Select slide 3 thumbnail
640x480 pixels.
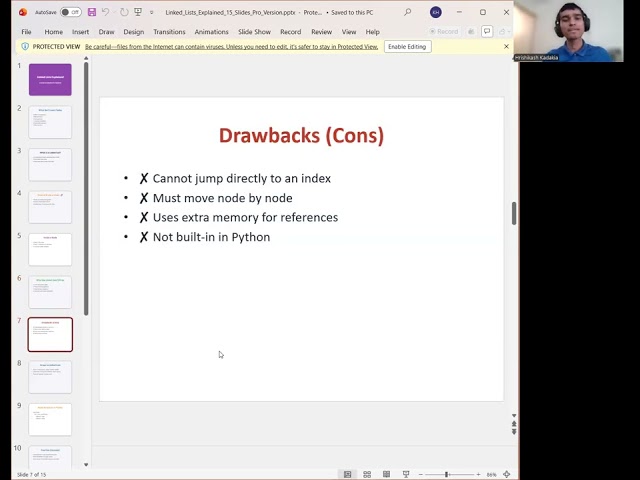pyautogui.click(x=50, y=164)
